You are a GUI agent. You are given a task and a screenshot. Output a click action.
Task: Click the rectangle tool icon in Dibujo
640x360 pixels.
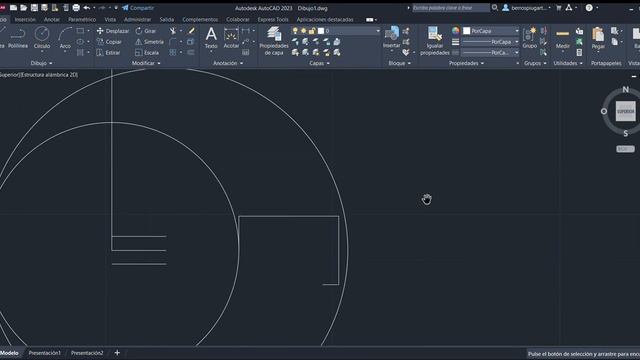[80, 31]
